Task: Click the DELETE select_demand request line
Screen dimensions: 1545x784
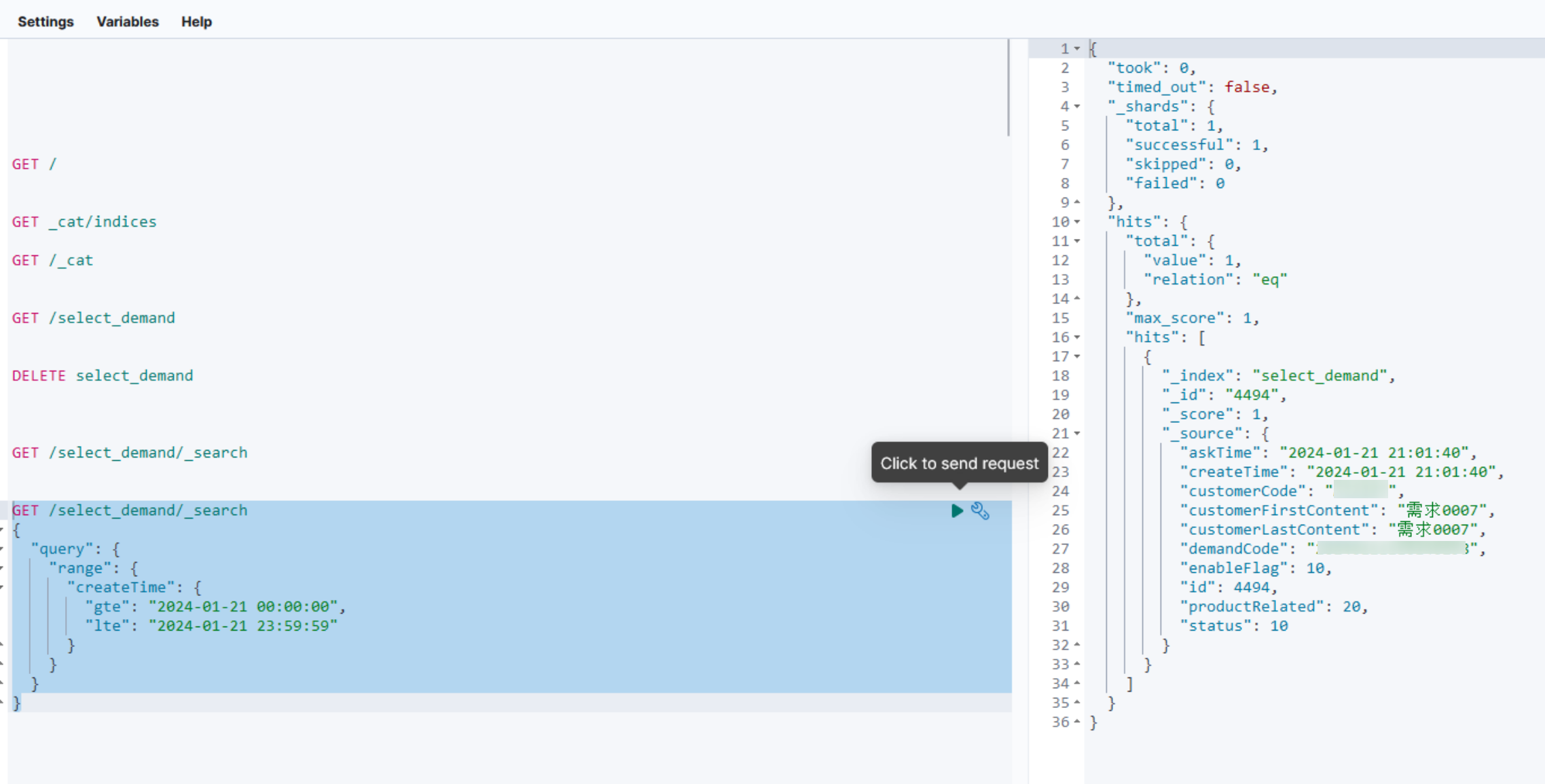Action: click(102, 376)
